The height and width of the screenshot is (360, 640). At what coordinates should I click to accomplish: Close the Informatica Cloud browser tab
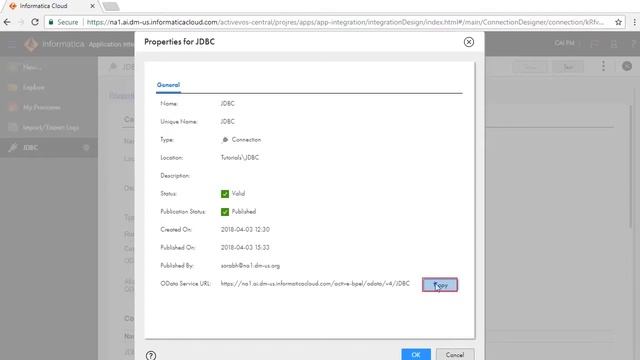93,6
